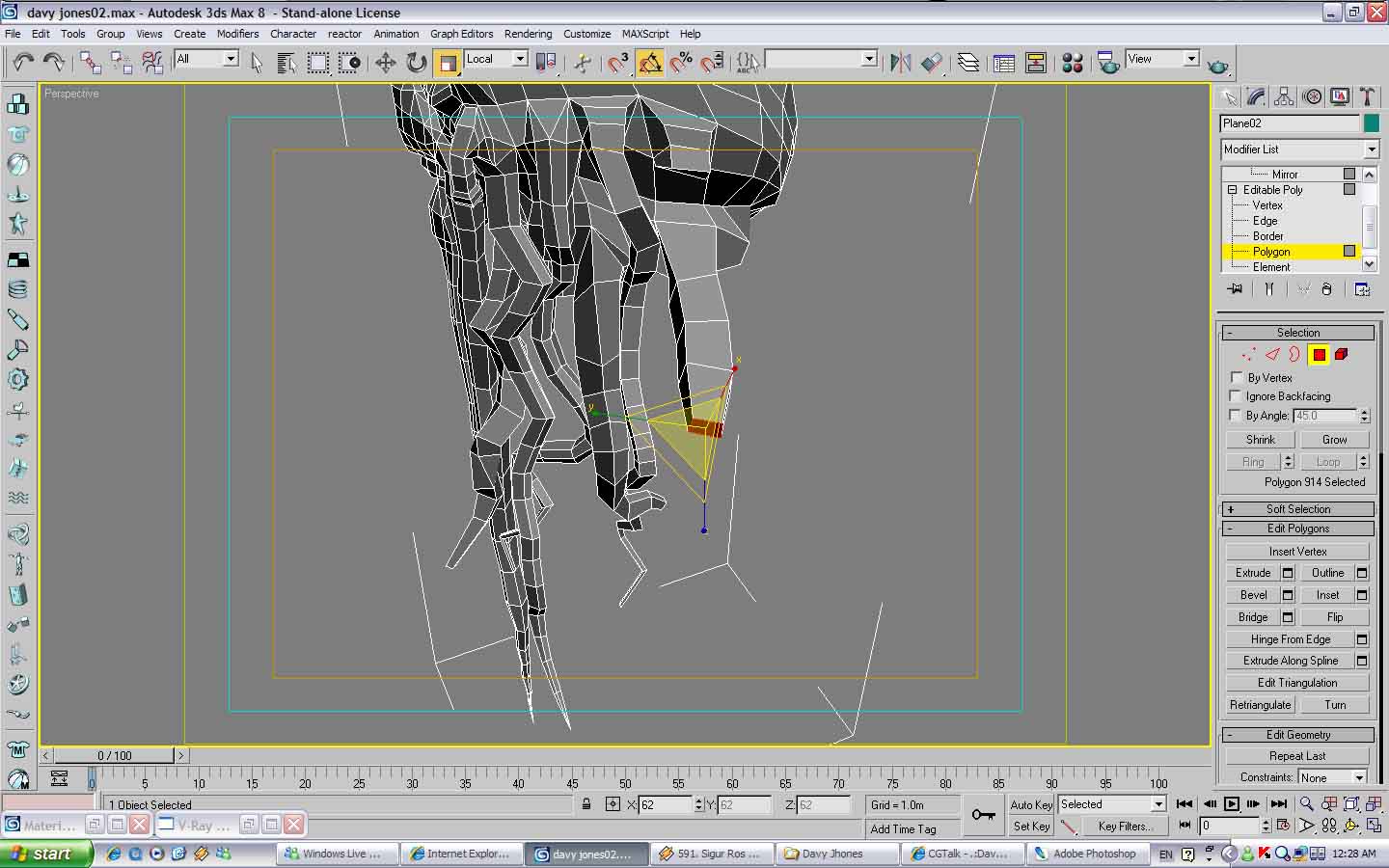Image resolution: width=1389 pixels, height=868 pixels.
Task: Collapse the Edit Geometry rollout
Action: pos(1297,735)
